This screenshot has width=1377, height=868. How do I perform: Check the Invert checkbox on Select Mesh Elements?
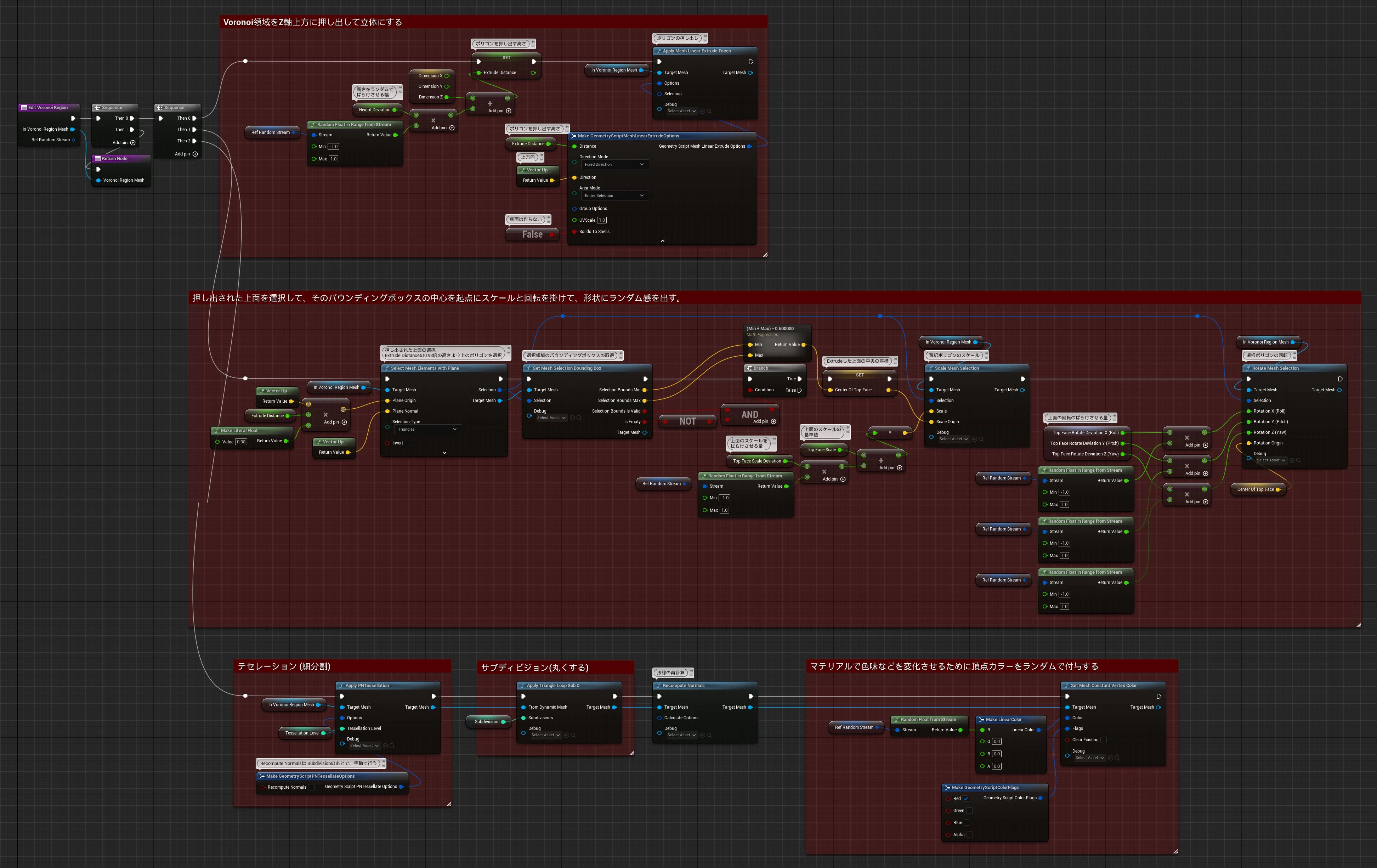pyautogui.click(x=408, y=443)
